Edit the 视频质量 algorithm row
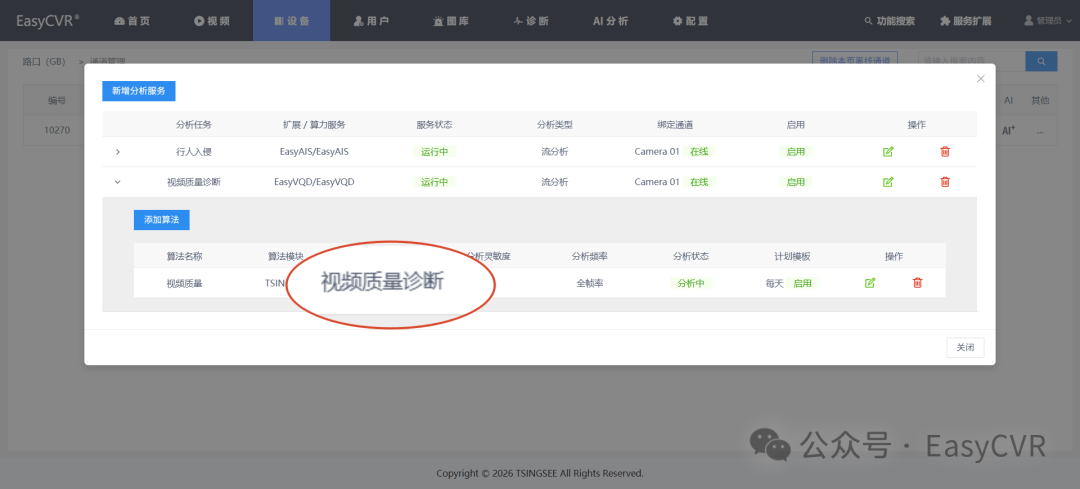This screenshot has width=1080, height=489. [x=870, y=282]
